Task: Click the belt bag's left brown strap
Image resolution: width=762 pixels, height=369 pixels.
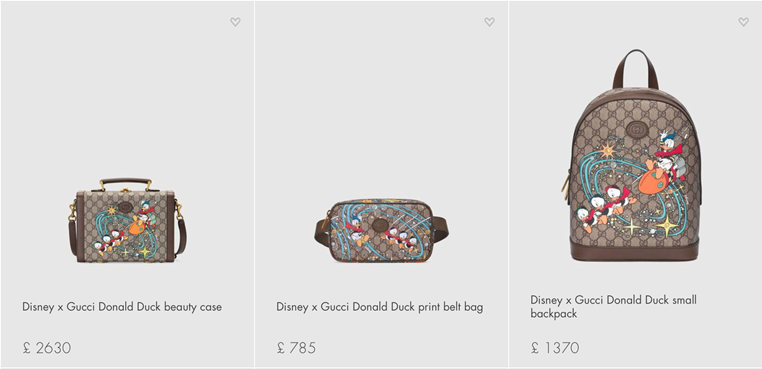Action: (x=322, y=232)
